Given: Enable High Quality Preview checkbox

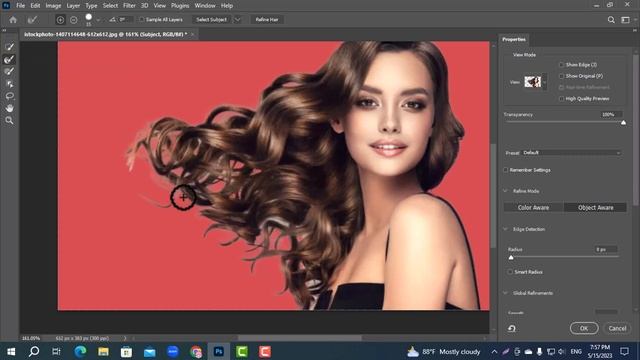Looking at the screenshot, I should coord(561,98).
